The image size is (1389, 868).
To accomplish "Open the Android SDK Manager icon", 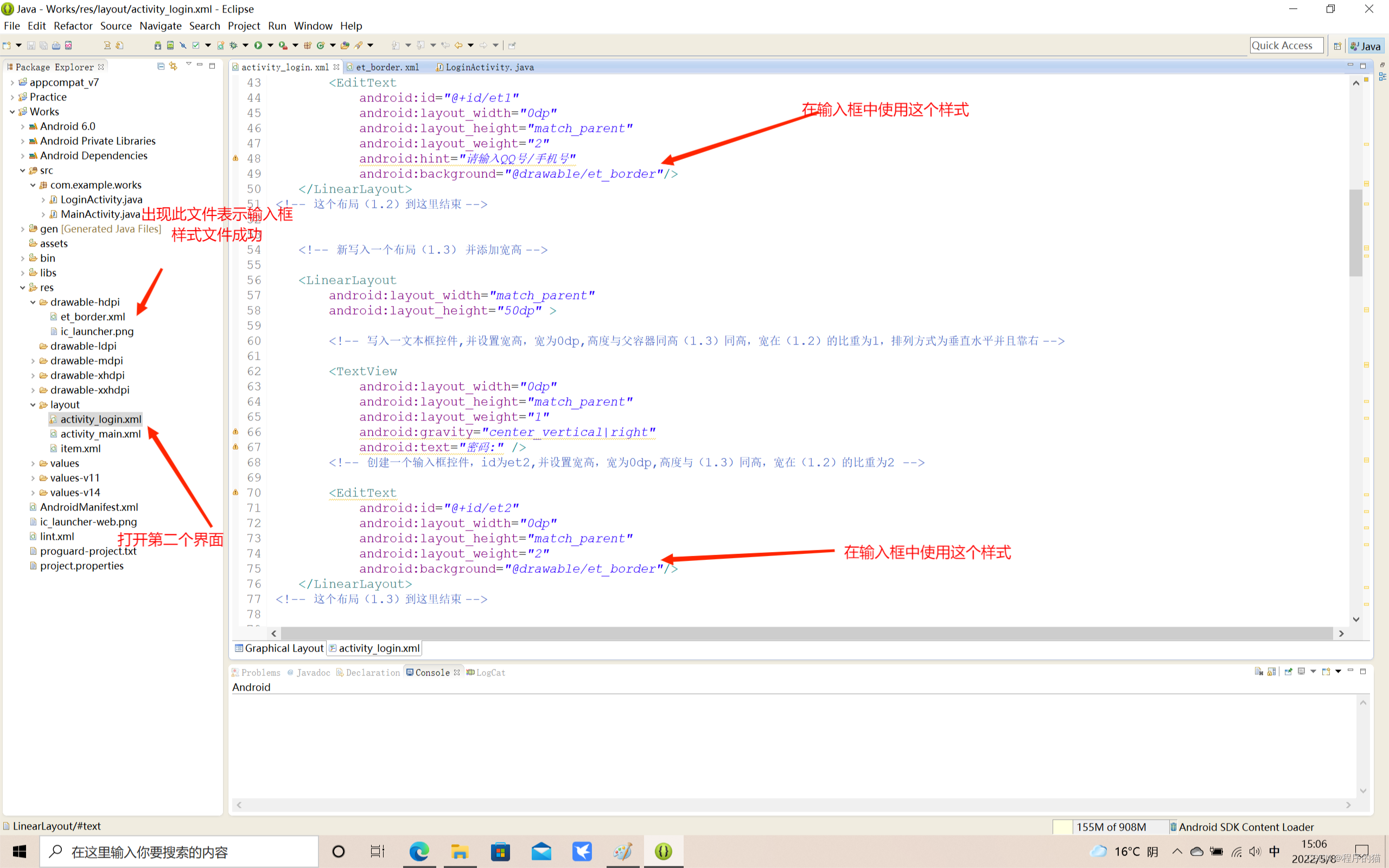I will pyautogui.click(x=157, y=46).
